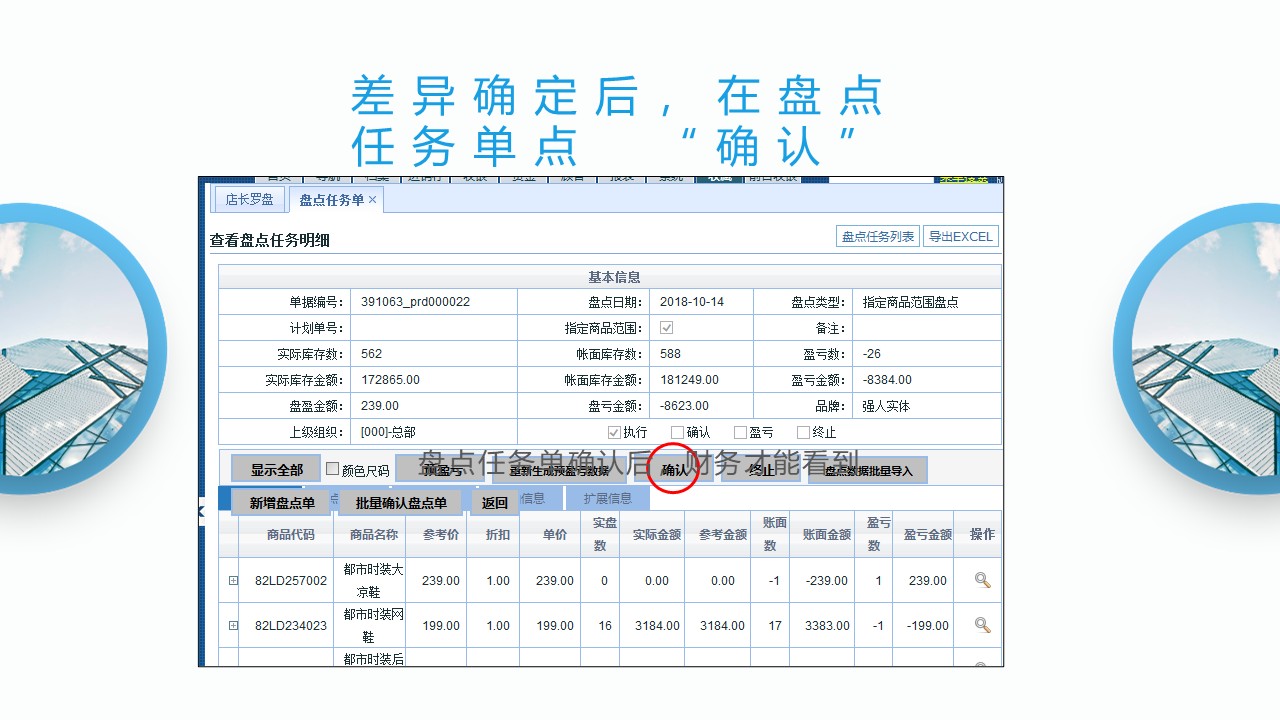This screenshot has height=720, width=1280.
Task: Toggle the 颜色尺码 checkbox
Action: click(x=333, y=469)
